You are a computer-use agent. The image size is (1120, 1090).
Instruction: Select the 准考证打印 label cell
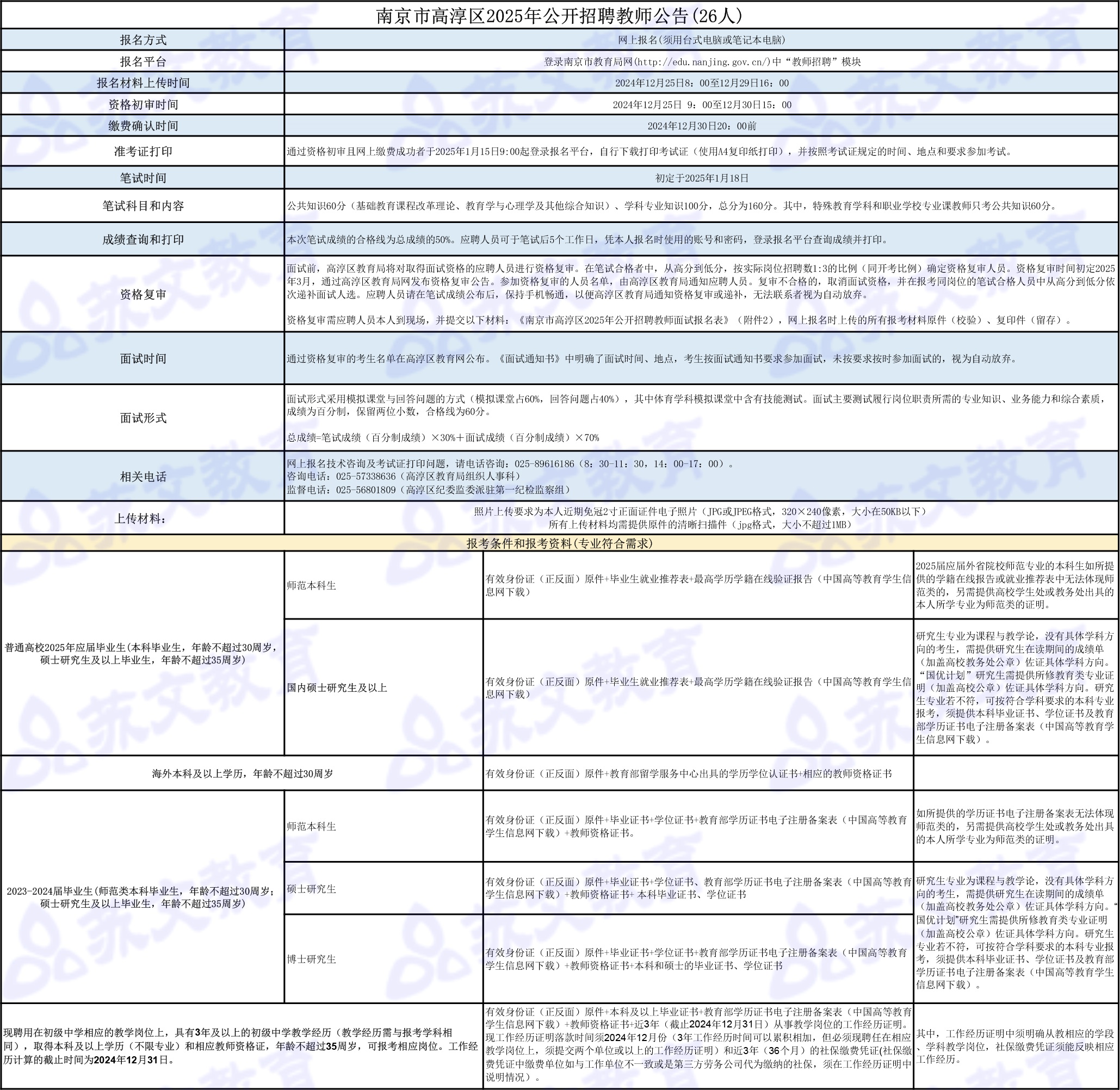click(143, 151)
